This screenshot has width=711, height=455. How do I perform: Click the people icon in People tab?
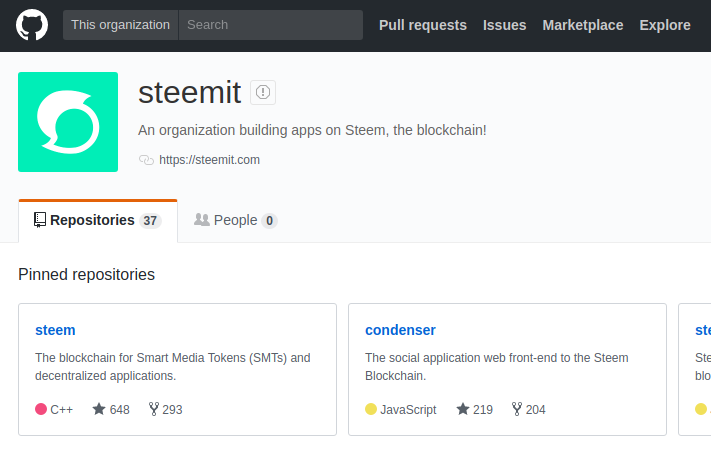tap(202, 220)
